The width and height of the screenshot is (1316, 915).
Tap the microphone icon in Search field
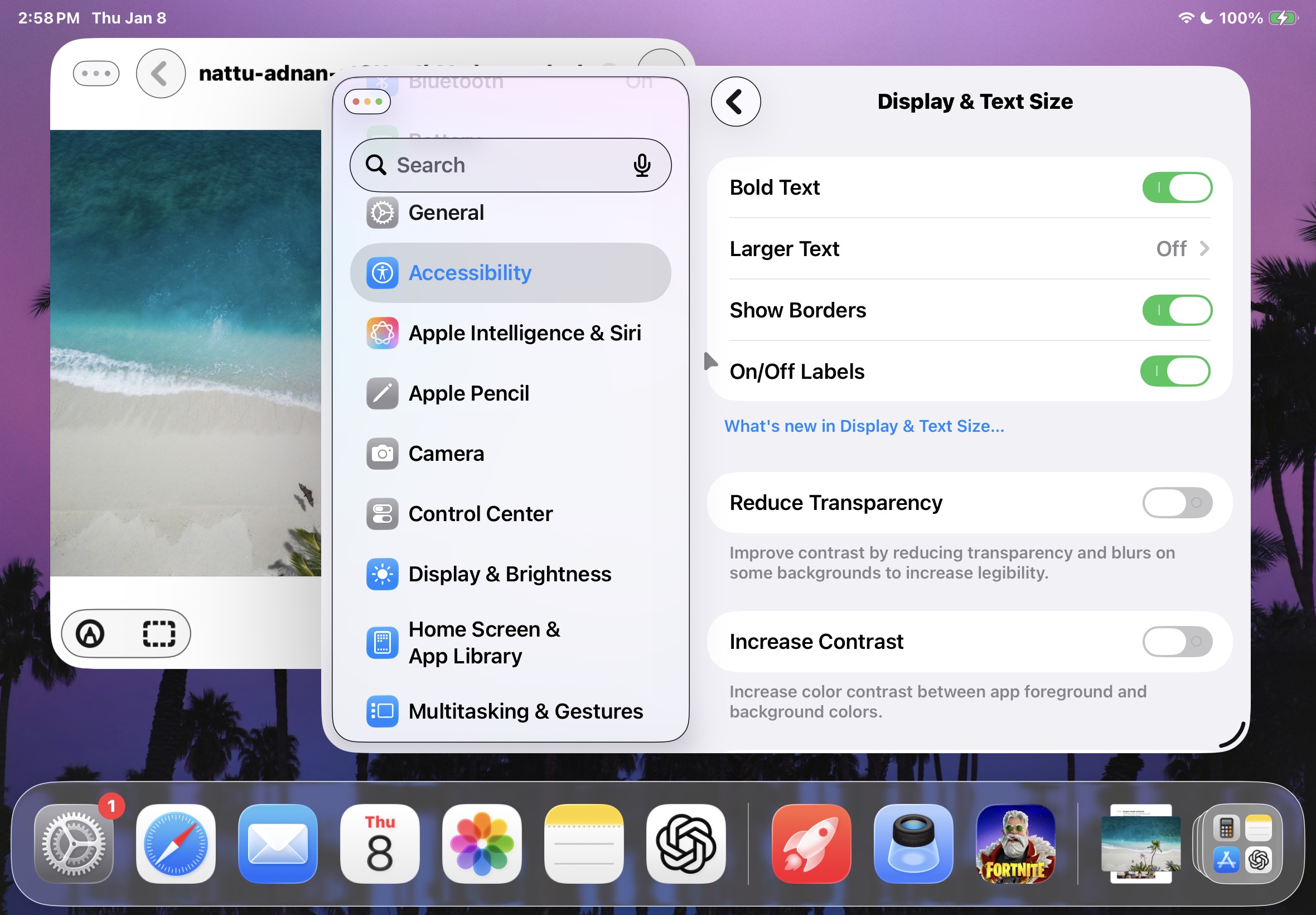642,165
